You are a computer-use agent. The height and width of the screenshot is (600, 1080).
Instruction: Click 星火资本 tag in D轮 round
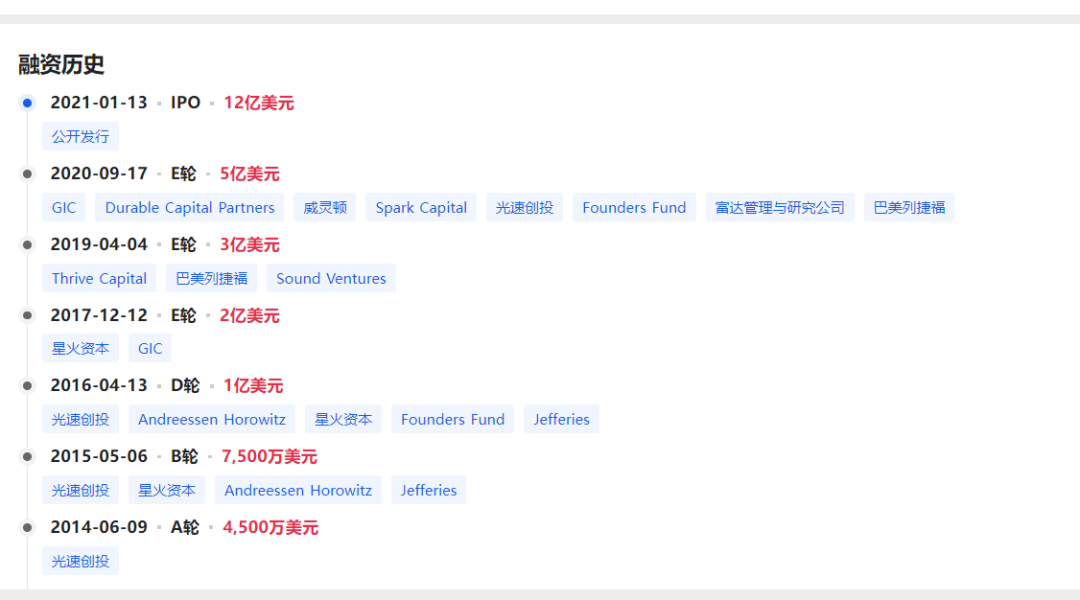coord(344,420)
